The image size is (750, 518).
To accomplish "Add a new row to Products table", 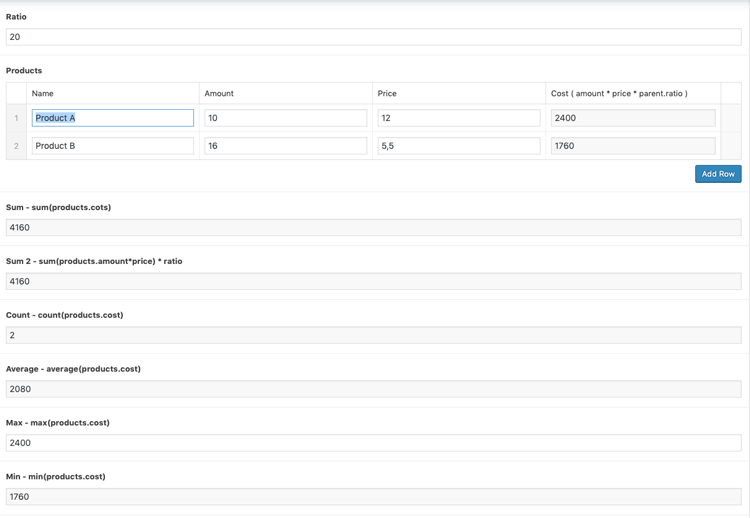I will coord(718,174).
